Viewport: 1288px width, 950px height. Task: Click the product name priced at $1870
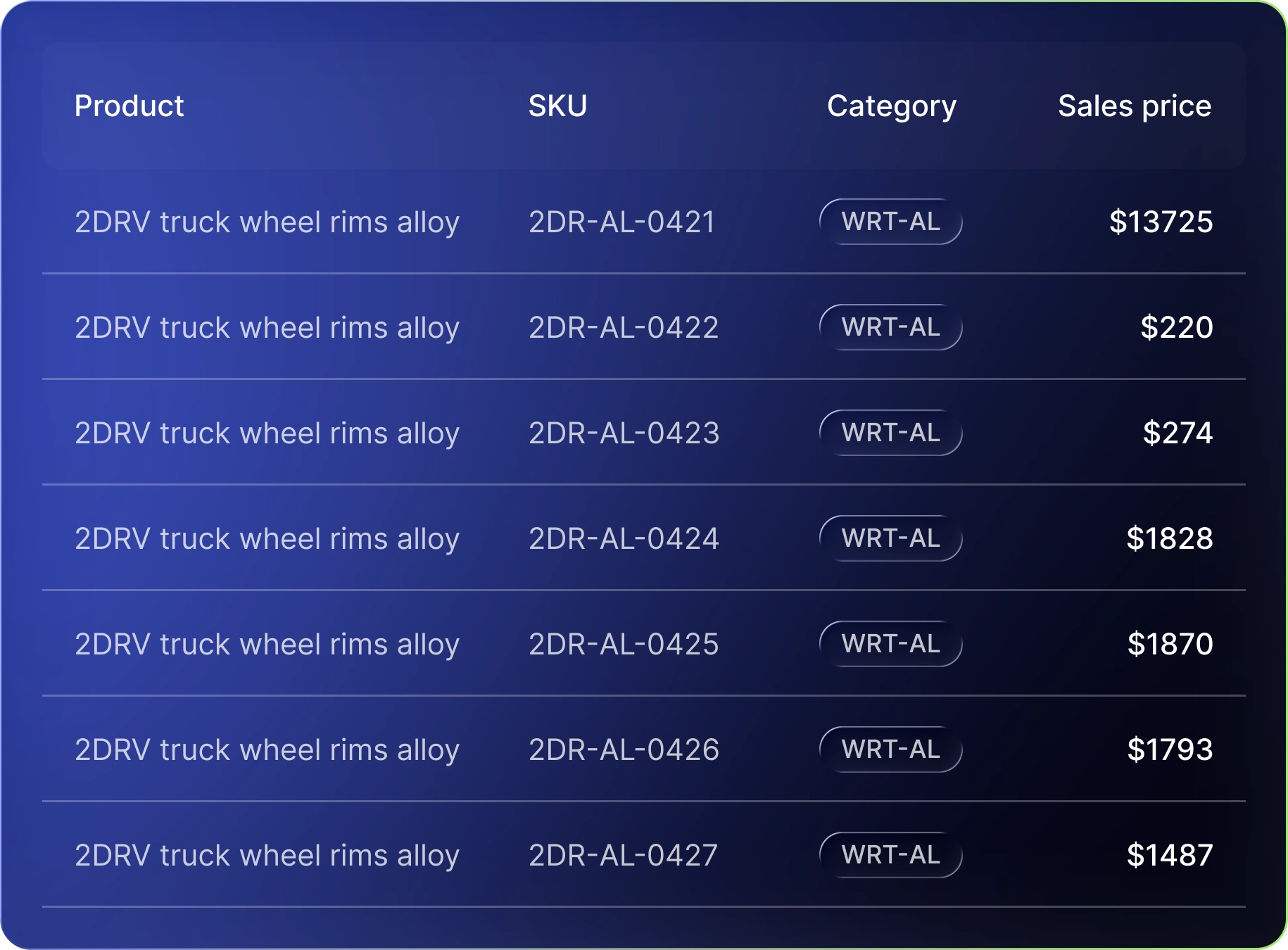(x=267, y=645)
